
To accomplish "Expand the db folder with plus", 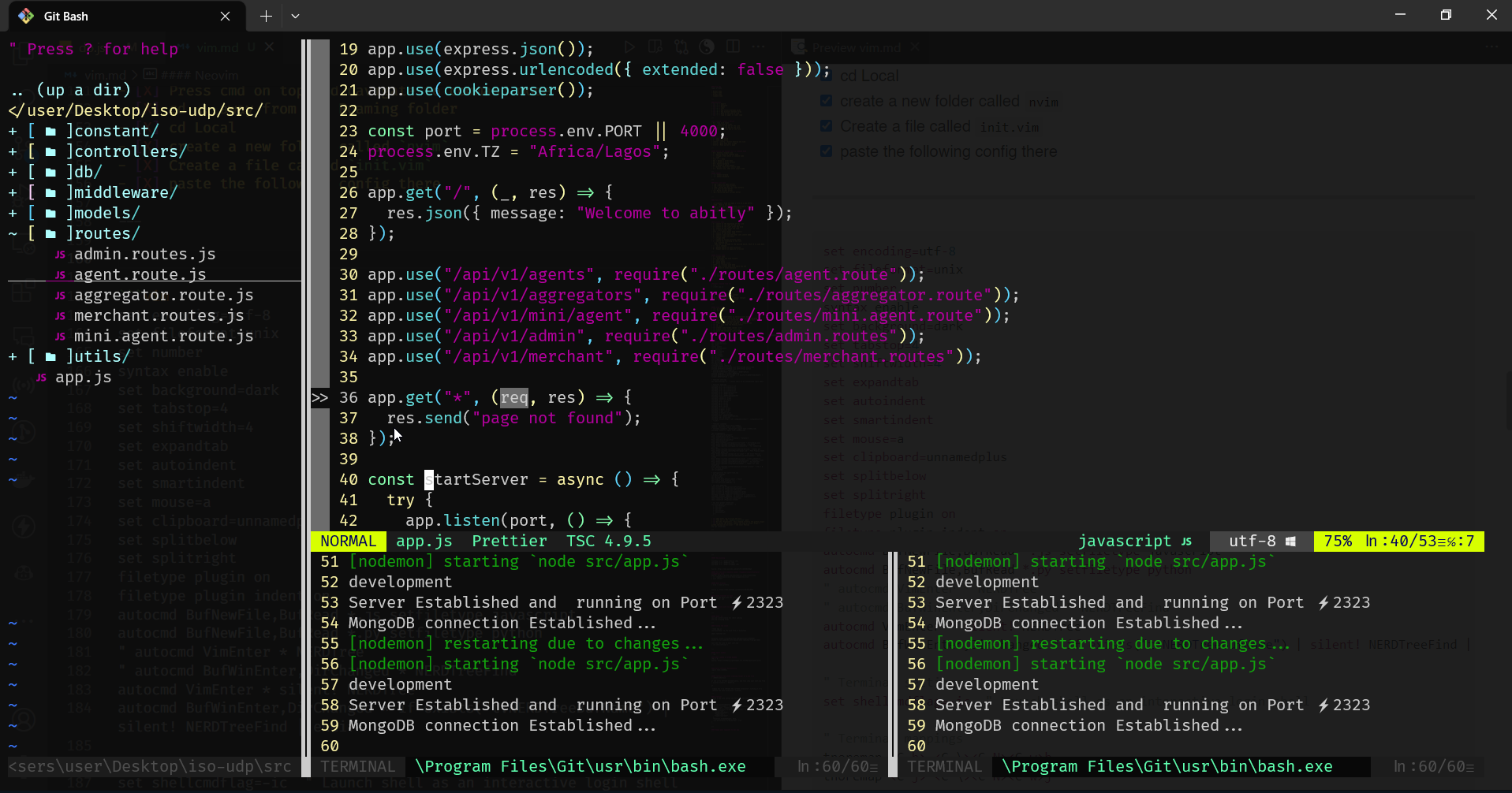I will (x=13, y=173).
